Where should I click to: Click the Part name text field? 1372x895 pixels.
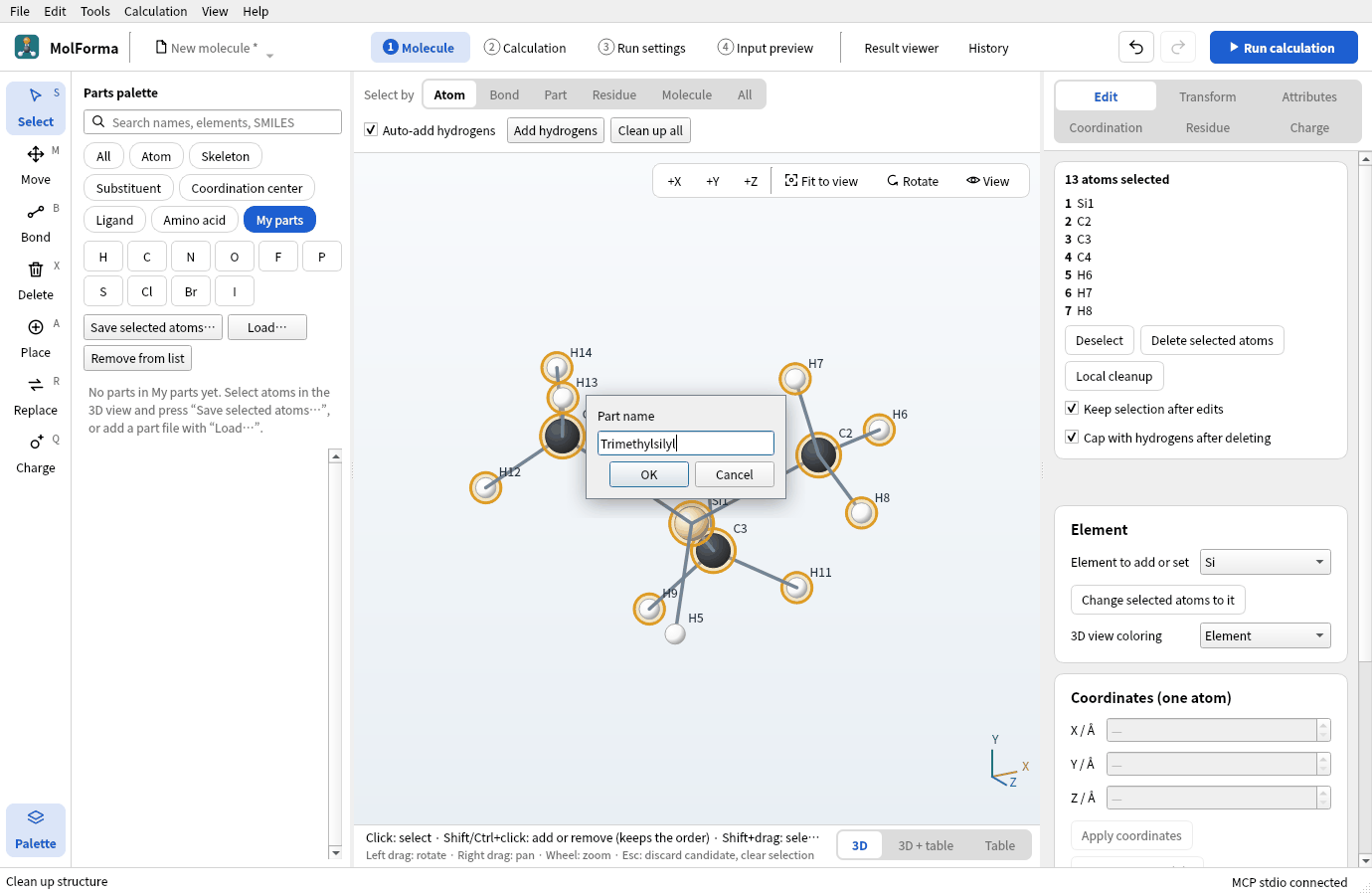tap(686, 444)
